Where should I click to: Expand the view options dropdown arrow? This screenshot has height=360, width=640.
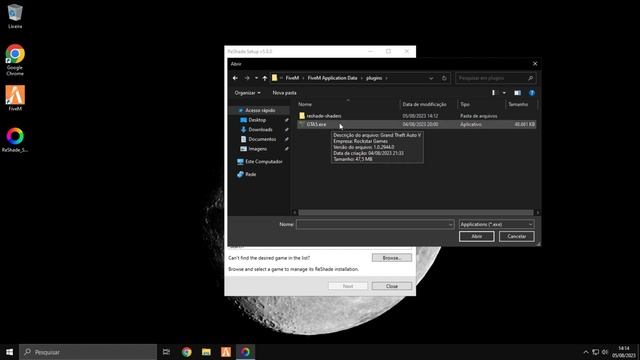pos(504,93)
